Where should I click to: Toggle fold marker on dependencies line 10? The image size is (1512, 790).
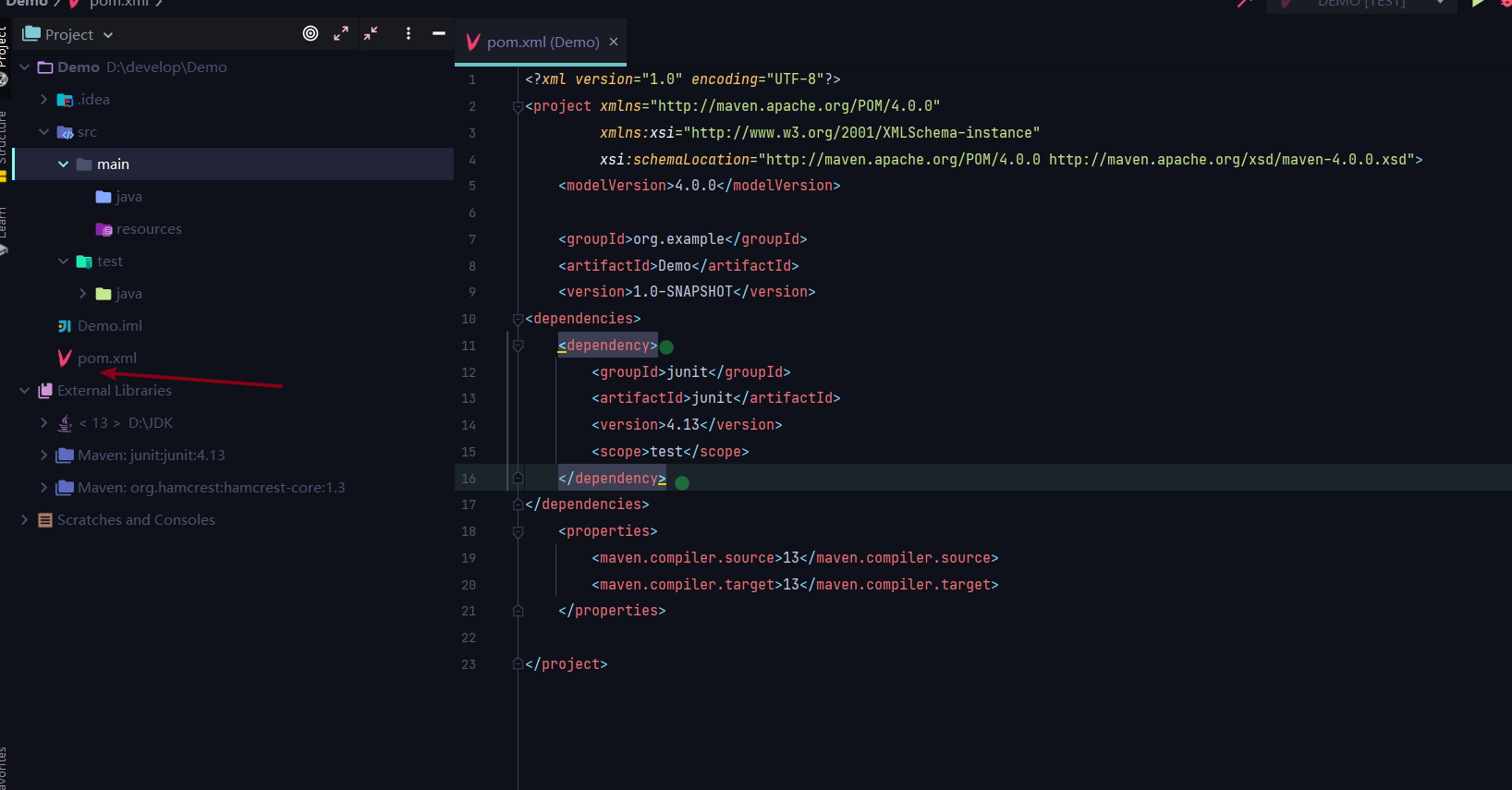pyautogui.click(x=518, y=319)
